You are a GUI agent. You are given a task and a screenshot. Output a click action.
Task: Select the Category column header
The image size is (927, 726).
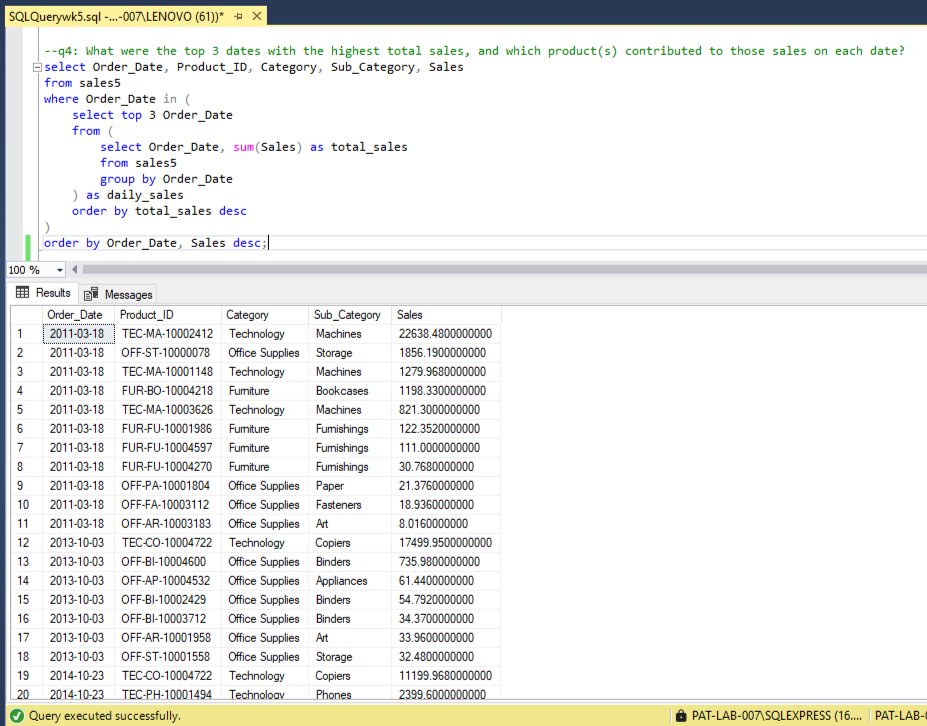264,315
